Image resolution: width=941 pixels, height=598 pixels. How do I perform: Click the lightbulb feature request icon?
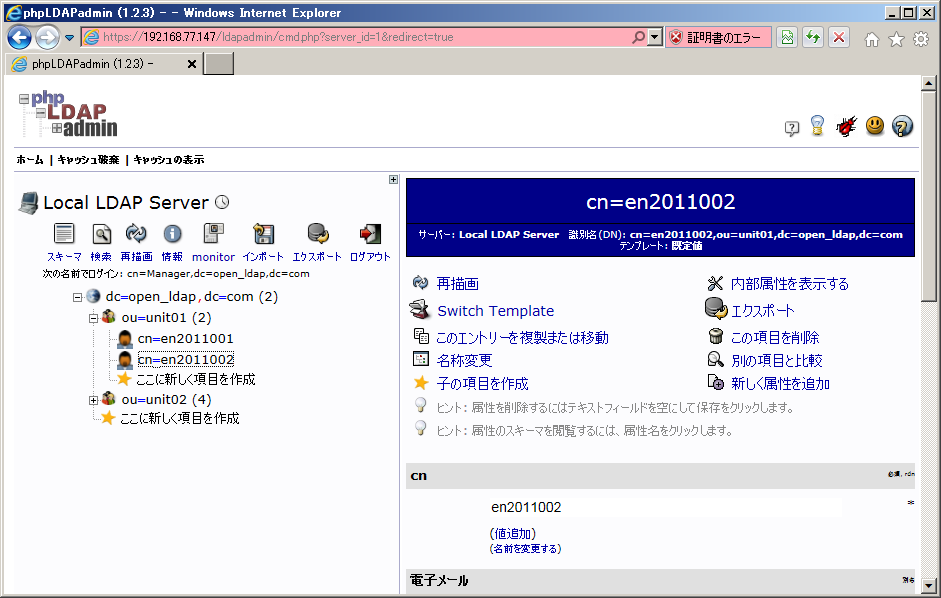pos(817,126)
